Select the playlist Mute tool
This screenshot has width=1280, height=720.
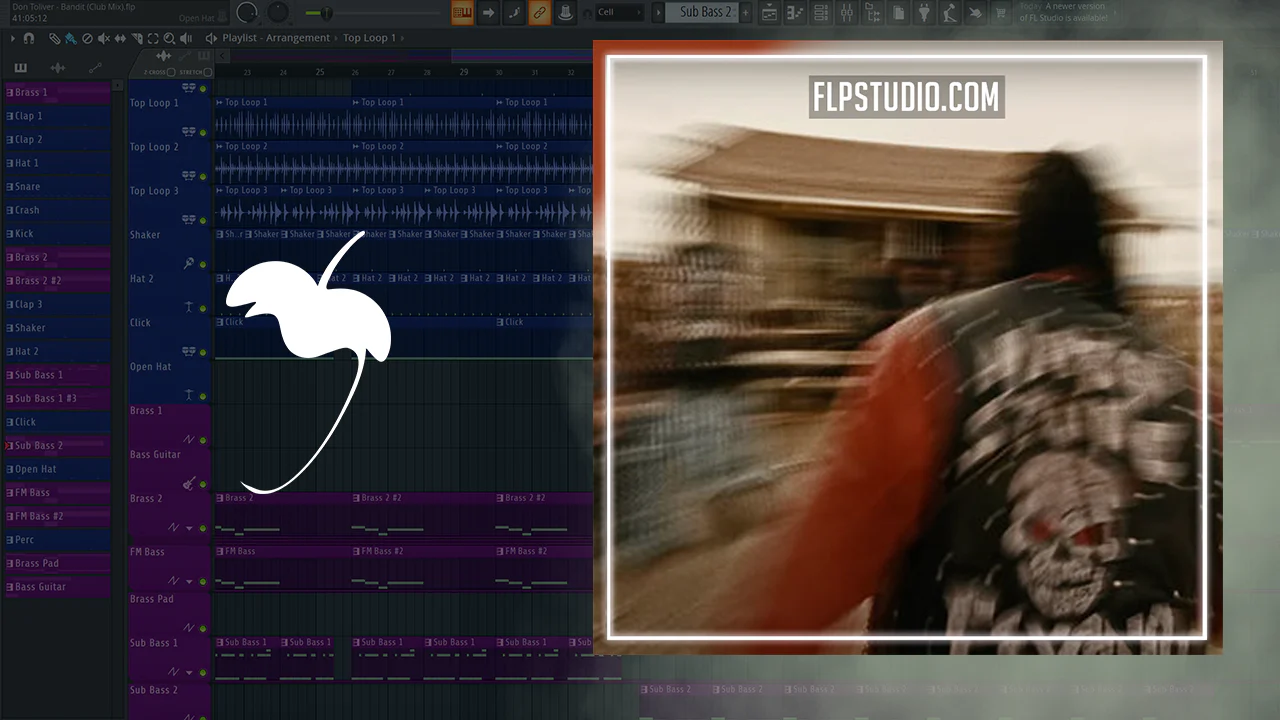pos(104,38)
